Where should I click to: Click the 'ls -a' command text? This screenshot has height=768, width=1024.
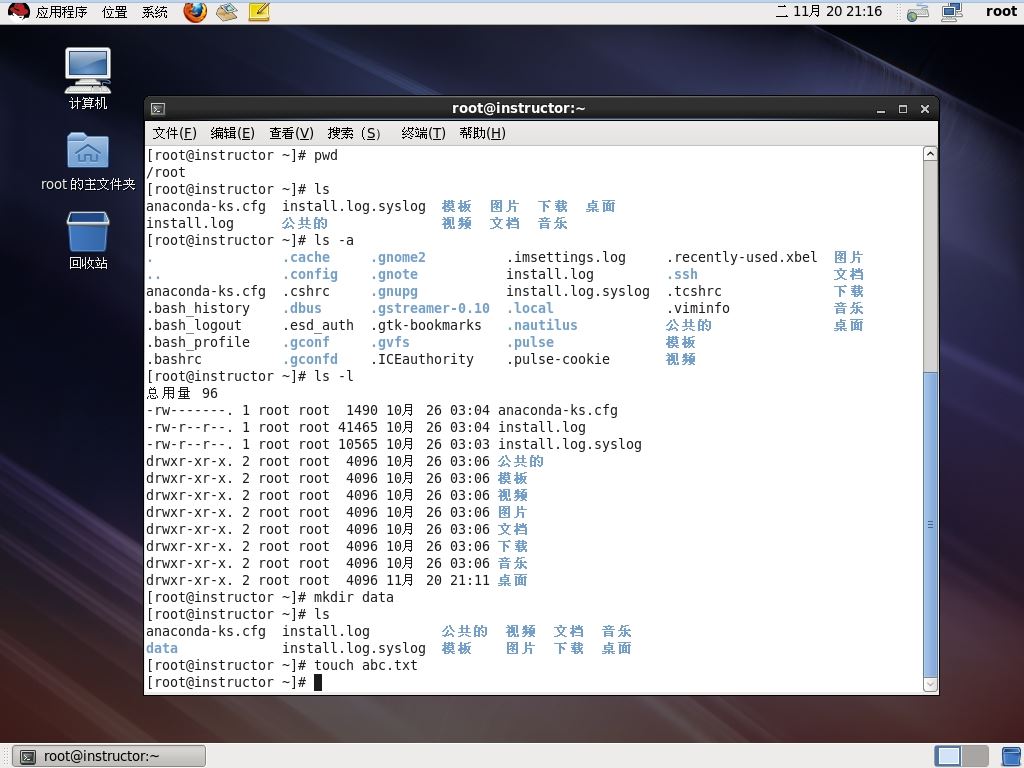(334, 240)
